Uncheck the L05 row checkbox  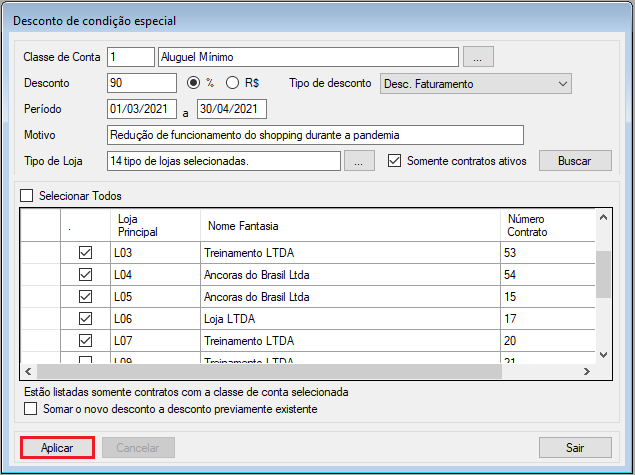[x=85, y=296]
